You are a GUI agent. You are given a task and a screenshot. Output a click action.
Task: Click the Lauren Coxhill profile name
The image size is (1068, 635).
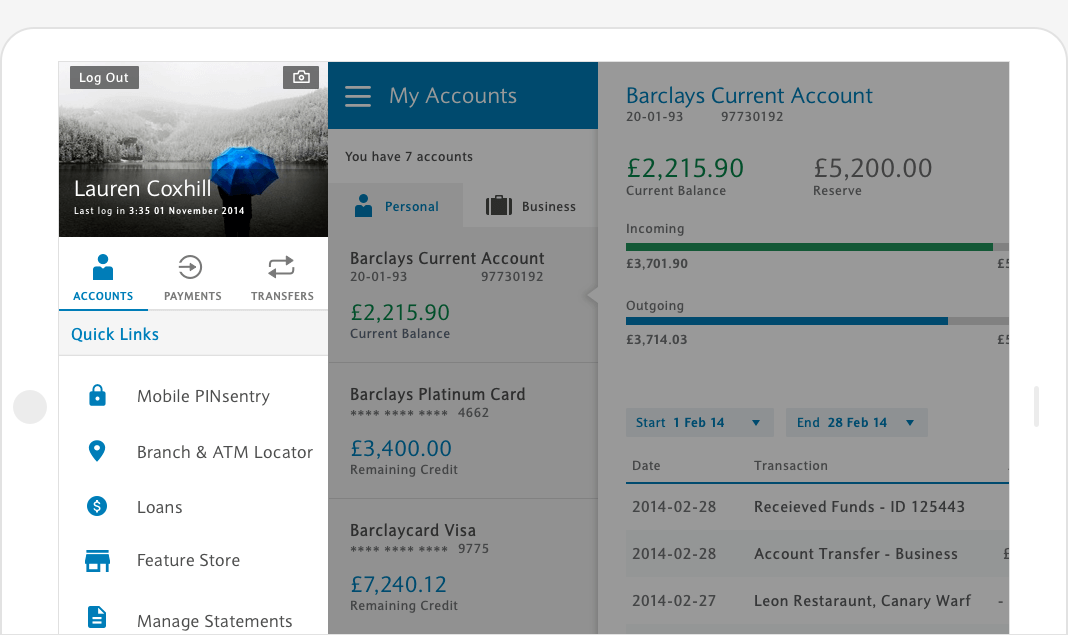[x=142, y=189]
